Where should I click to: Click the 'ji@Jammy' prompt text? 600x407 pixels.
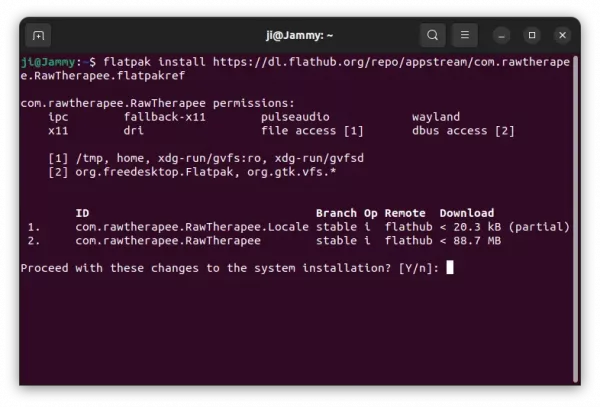coord(48,62)
